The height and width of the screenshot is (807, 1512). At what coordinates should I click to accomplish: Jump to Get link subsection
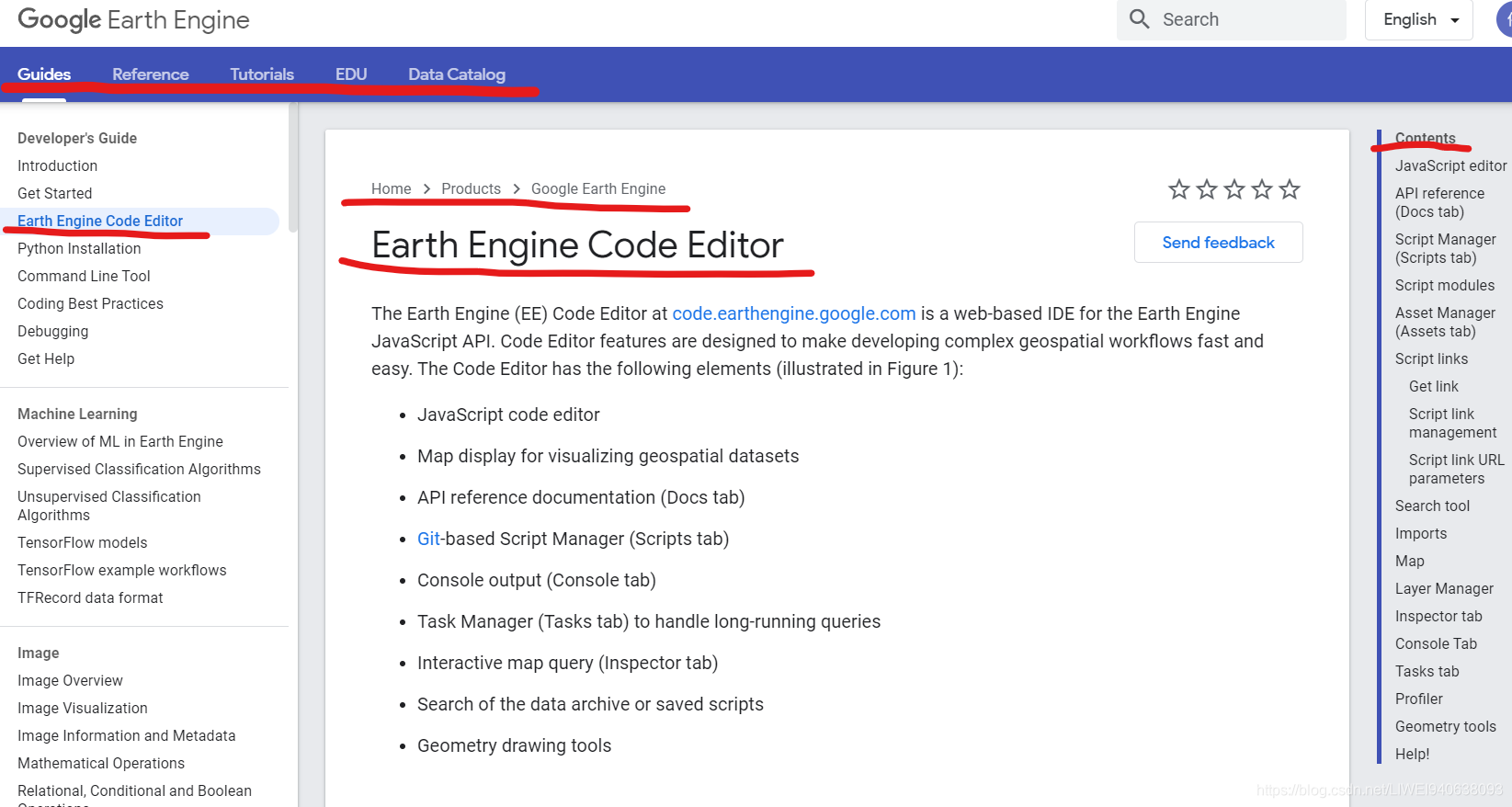pos(1434,386)
